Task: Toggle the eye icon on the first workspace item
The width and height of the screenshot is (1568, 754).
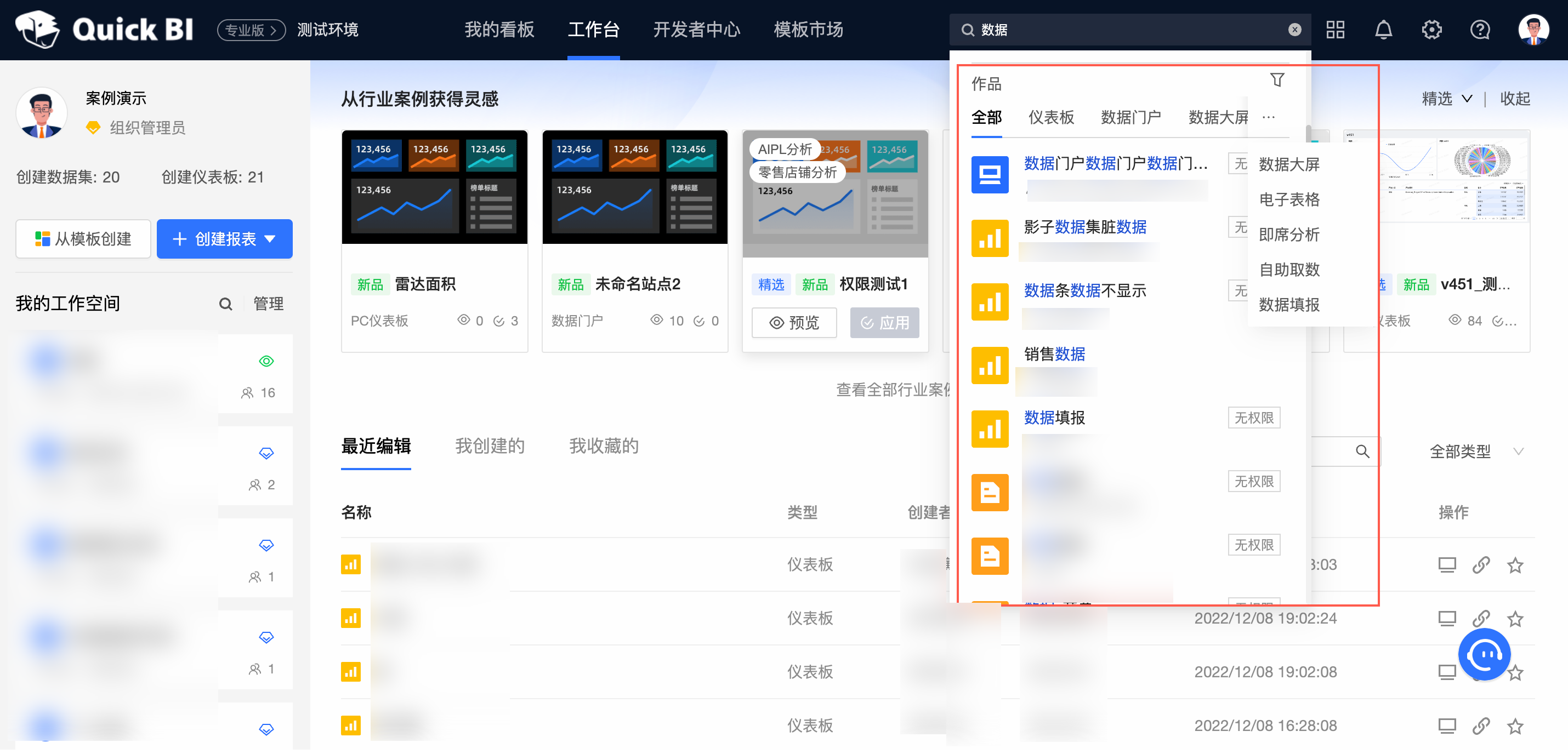Action: coord(266,360)
